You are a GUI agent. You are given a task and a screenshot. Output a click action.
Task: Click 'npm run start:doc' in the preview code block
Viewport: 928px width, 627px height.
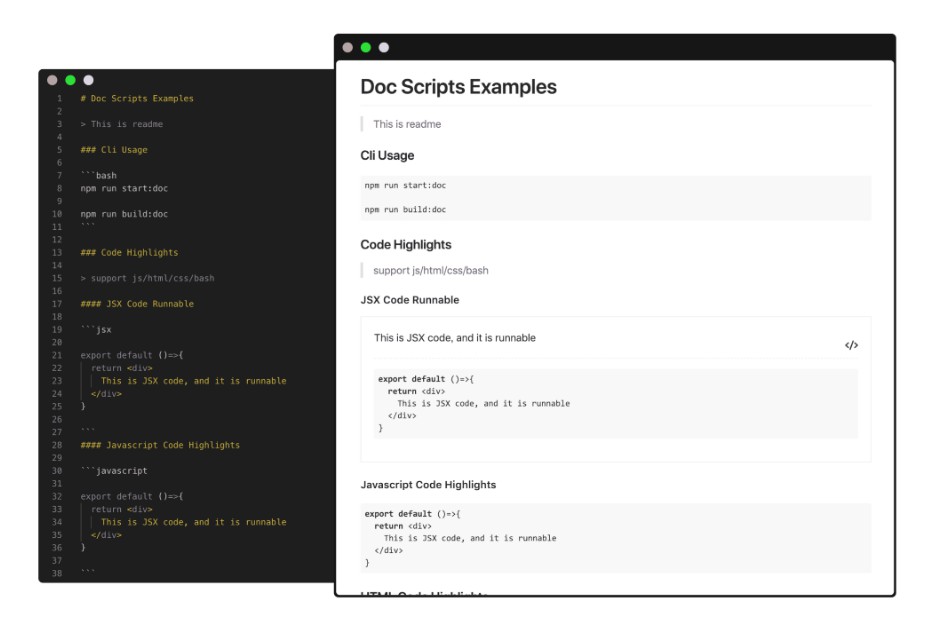coord(405,185)
